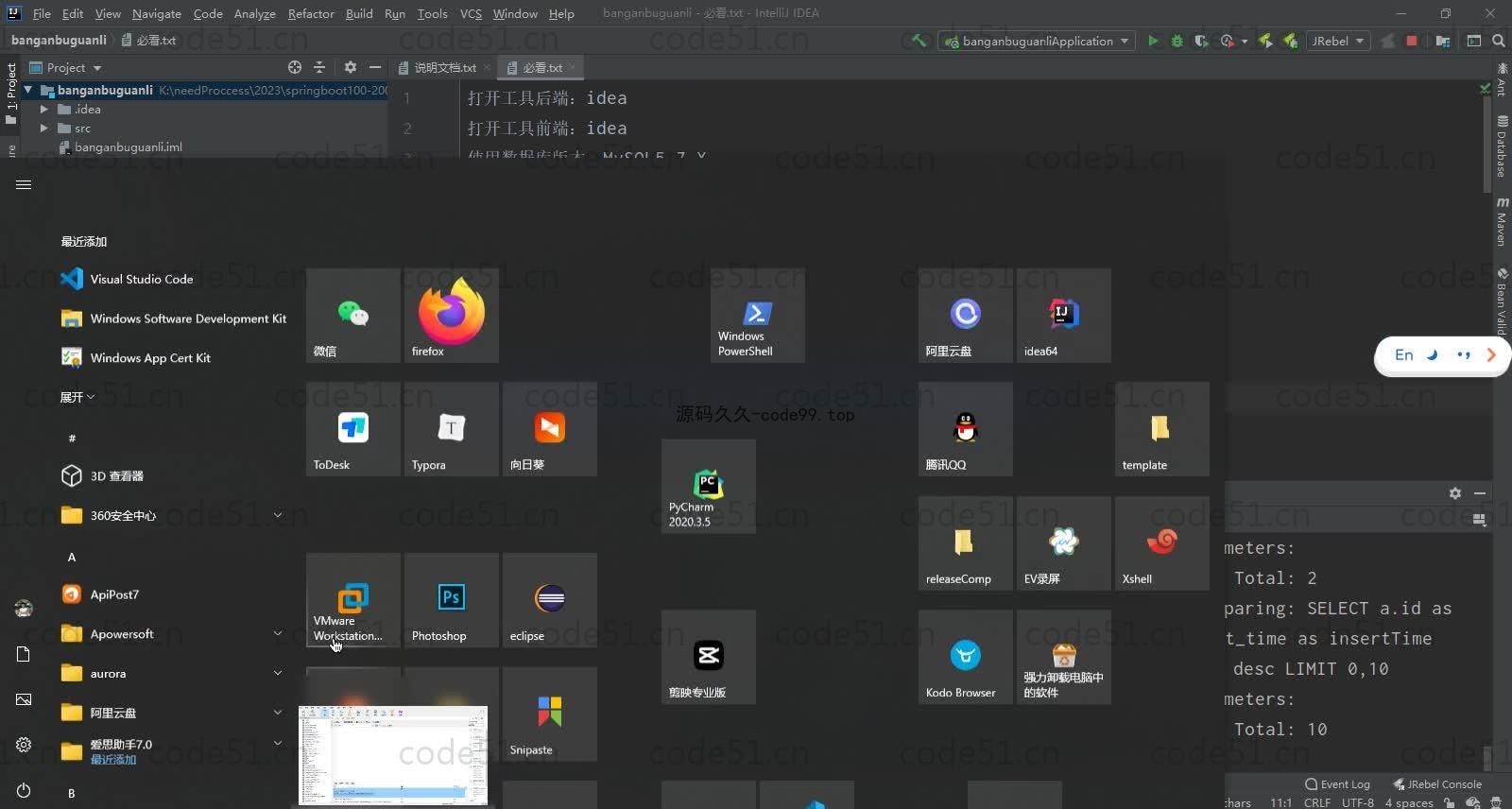Launch the 剪映专业版 tile
Viewport: 1512px width, 809px height.
709,658
